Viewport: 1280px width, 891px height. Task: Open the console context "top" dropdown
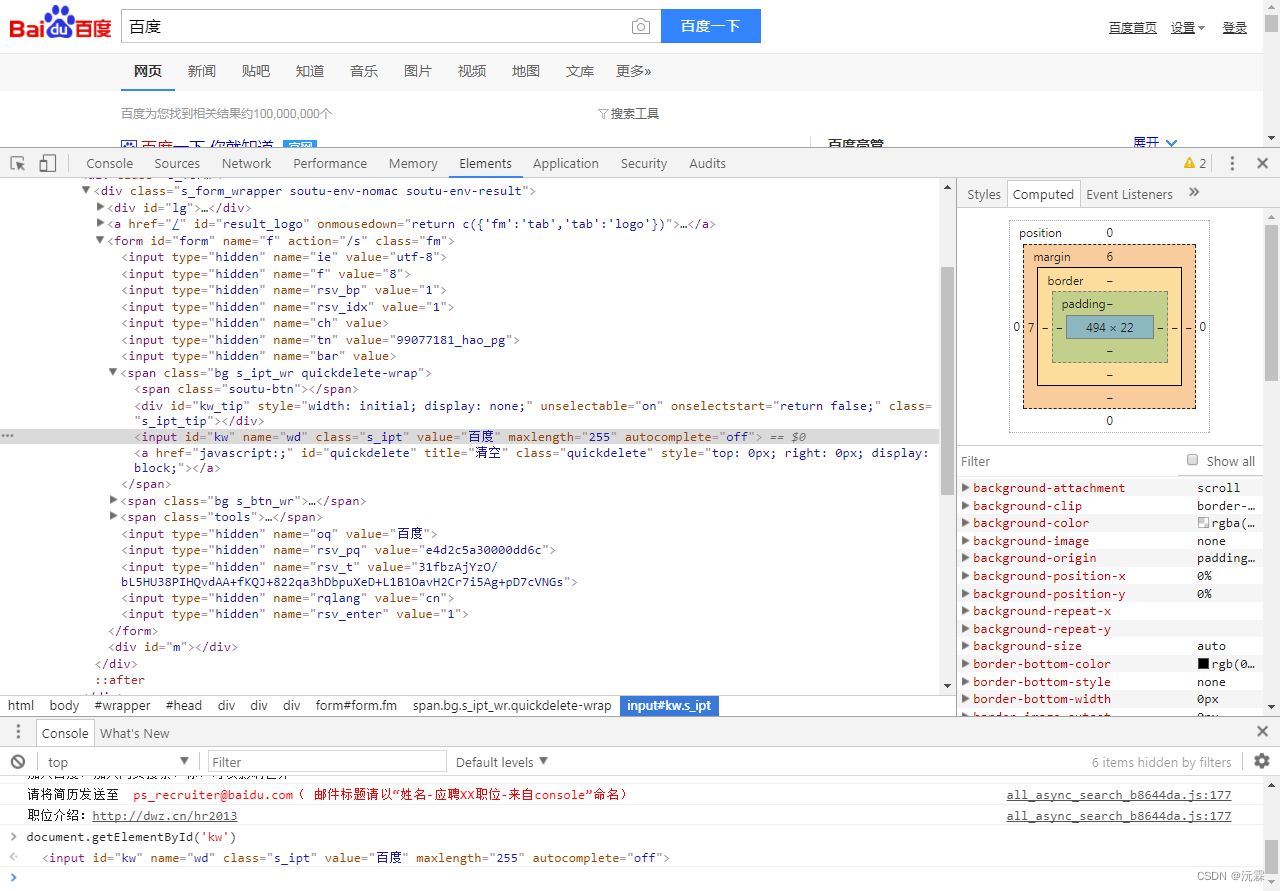click(x=118, y=762)
